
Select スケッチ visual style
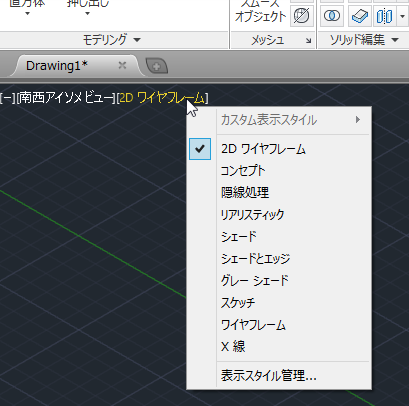click(279, 303)
